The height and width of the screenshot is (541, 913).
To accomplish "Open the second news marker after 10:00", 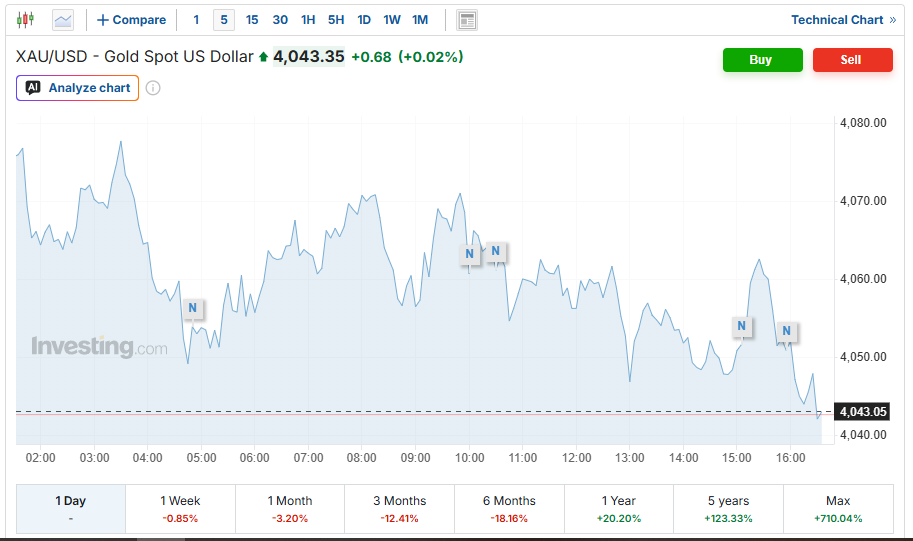I will pos(496,251).
